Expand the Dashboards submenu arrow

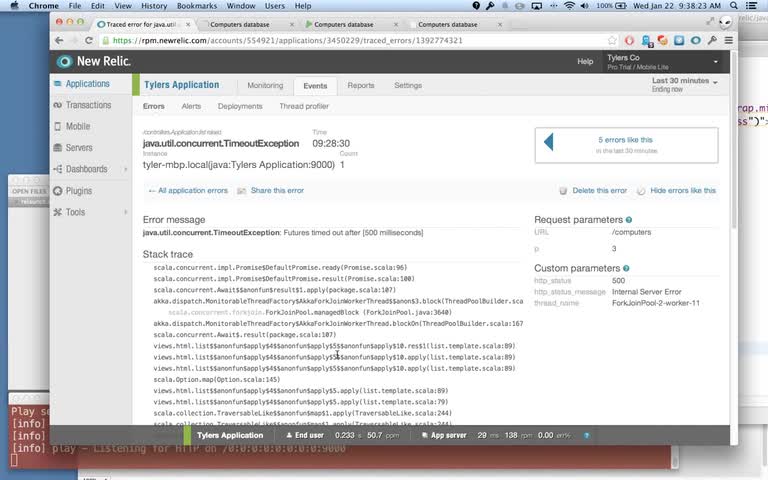[x=126, y=169]
